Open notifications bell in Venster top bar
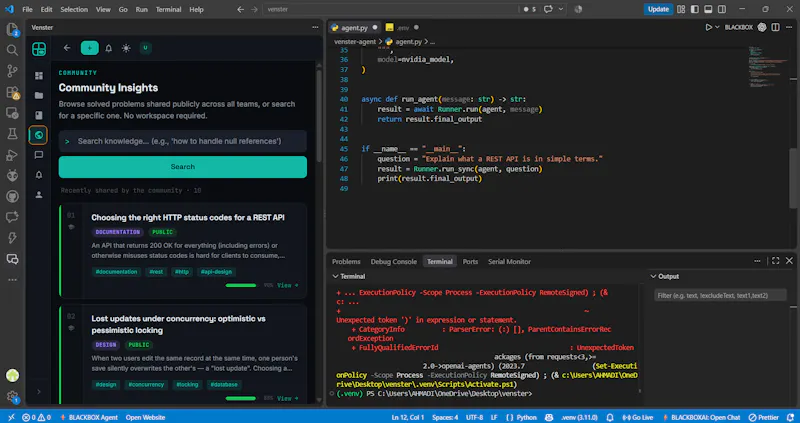This screenshot has height=423, width=800. pyautogui.click(x=108, y=48)
